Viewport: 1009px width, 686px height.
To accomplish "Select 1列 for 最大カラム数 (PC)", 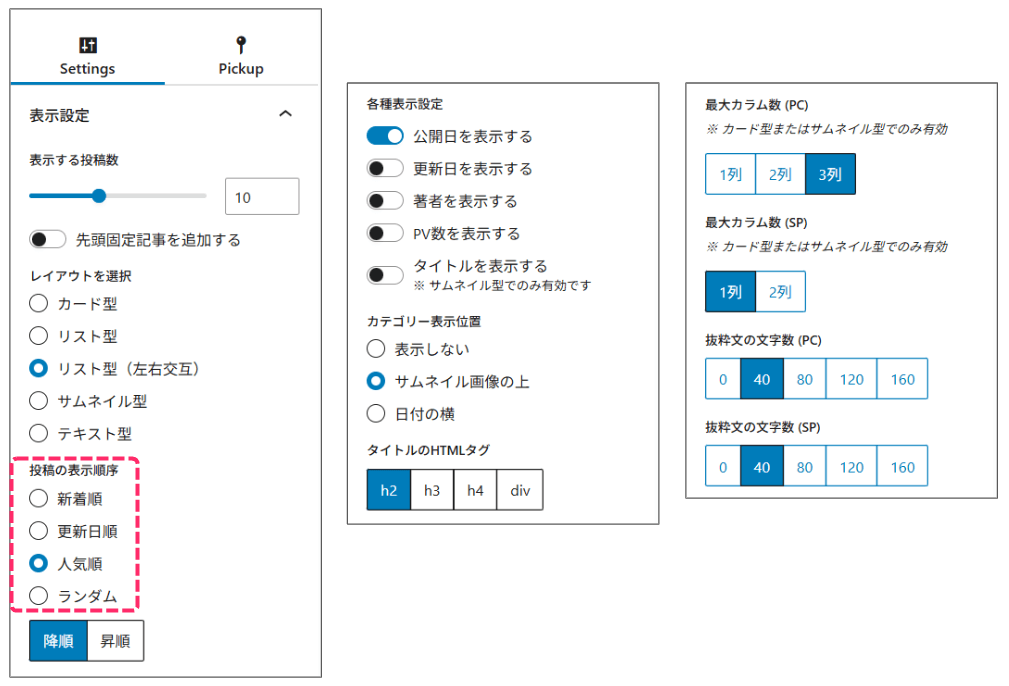I will 730,174.
